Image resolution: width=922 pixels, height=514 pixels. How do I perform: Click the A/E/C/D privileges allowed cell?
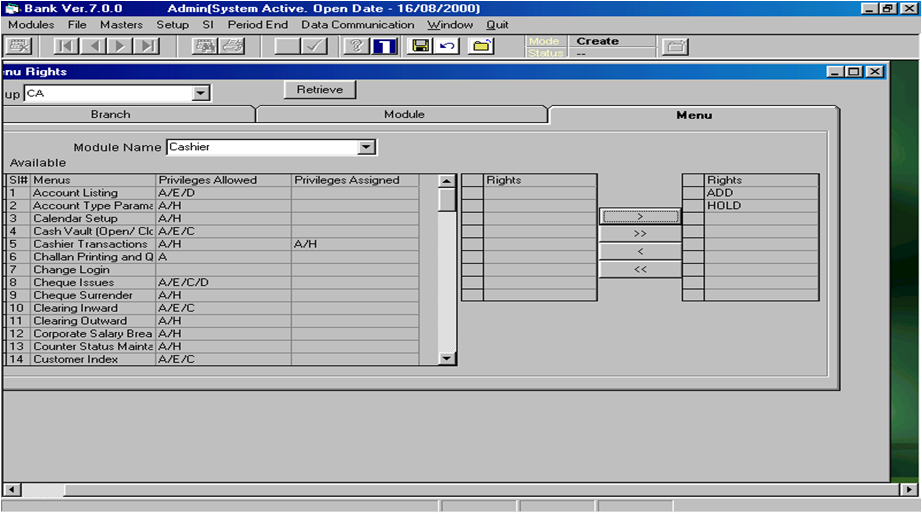point(223,282)
